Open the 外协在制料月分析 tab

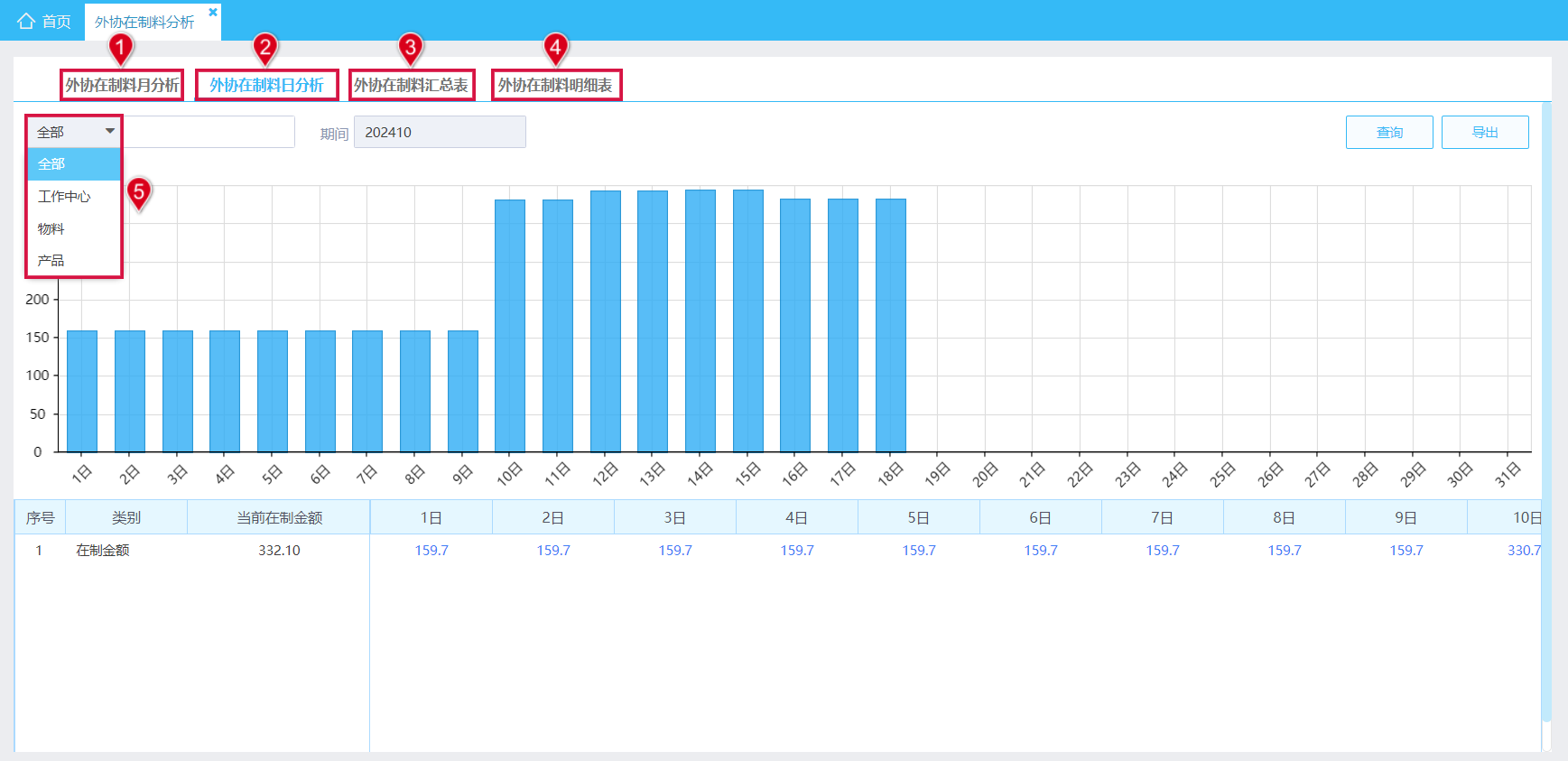[x=122, y=85]
